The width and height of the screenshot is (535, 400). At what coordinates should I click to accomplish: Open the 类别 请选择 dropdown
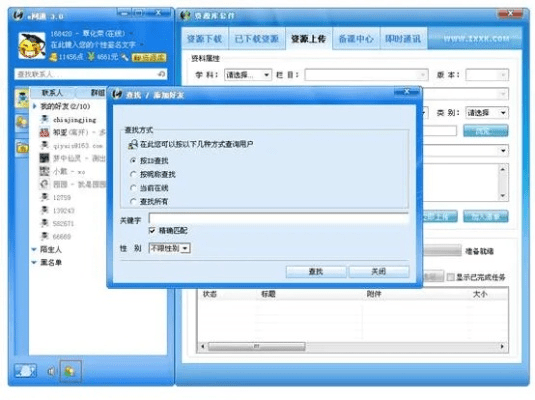pos(487,113)
